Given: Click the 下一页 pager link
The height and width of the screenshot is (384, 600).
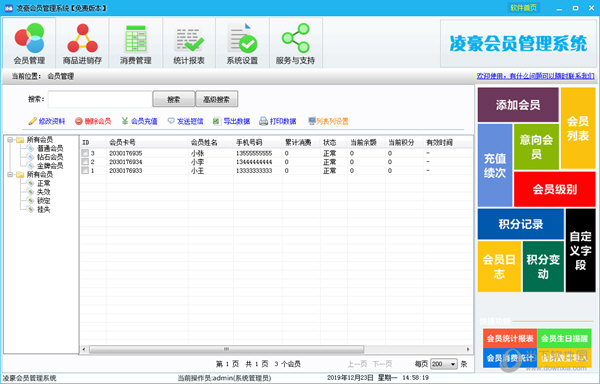Looking at the screenshot, I should tap(382, 364).
